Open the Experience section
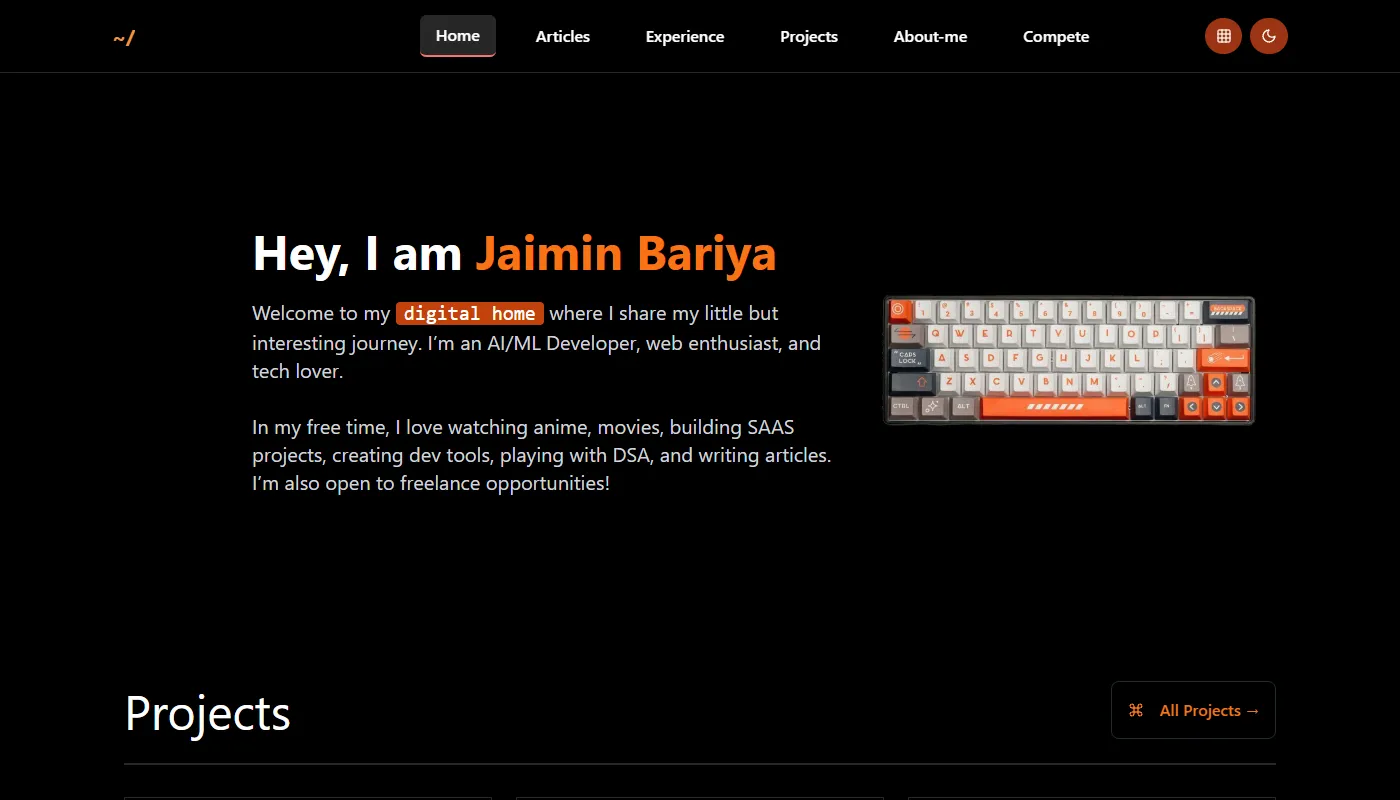The height and width of the screenshot is (800, 1400). pyautogui.click(x=685, y=36)
